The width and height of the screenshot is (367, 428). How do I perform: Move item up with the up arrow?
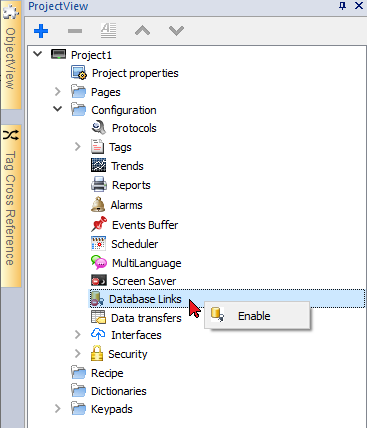[142, 31]
